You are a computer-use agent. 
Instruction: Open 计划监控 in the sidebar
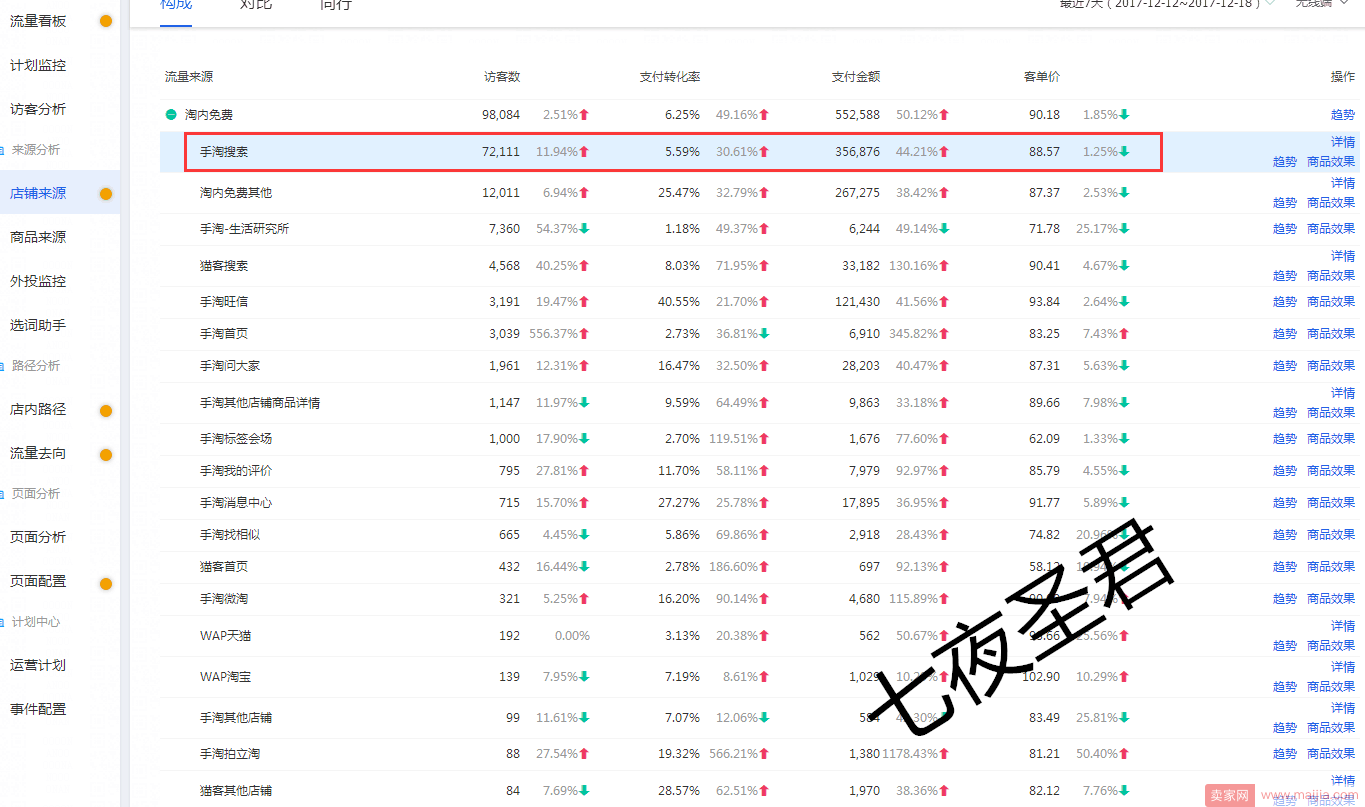click(x=38, y=65)
